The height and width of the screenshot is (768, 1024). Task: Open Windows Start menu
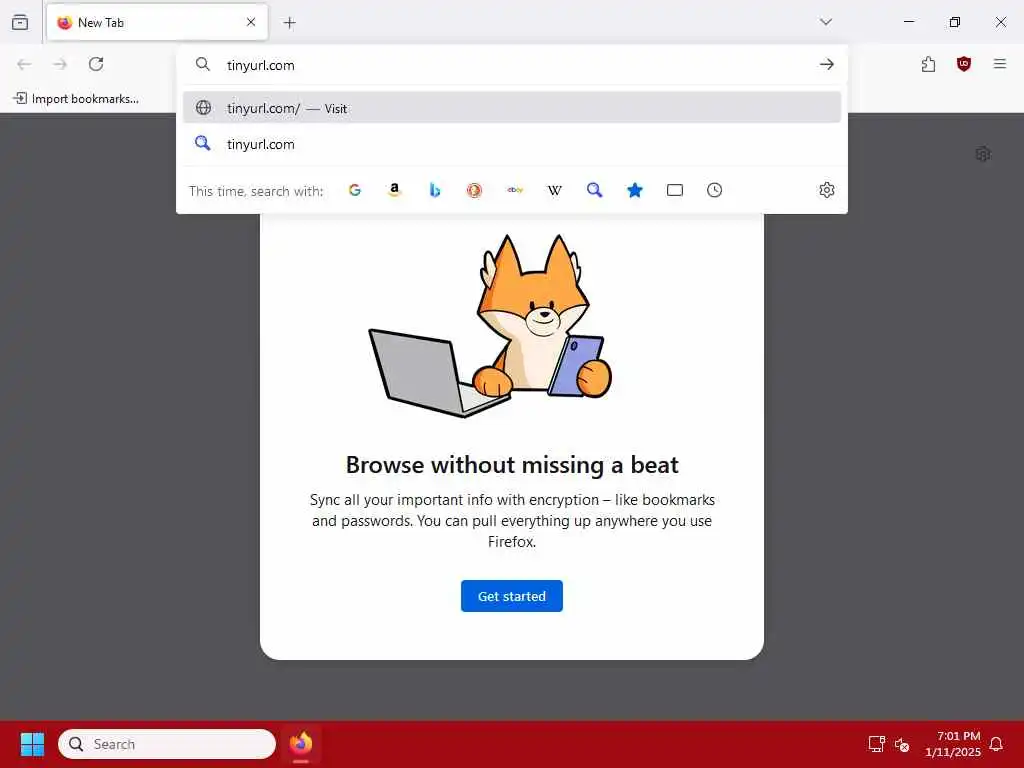[32, 744]
